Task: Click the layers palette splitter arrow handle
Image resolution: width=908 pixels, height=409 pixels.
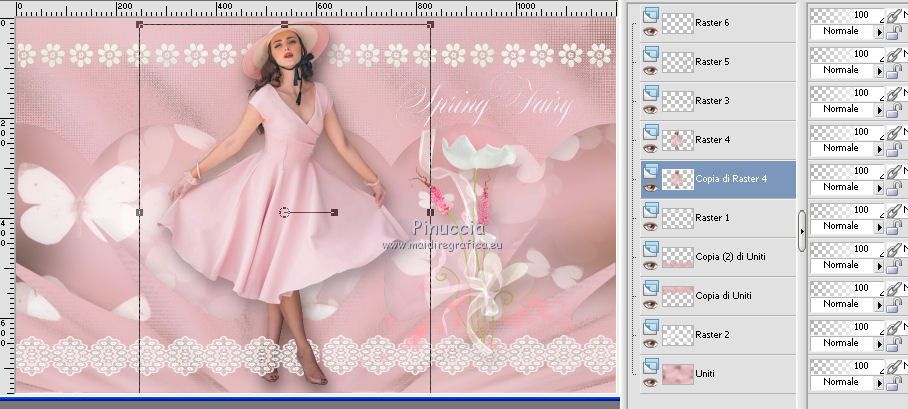Action: tap(801, 231)
